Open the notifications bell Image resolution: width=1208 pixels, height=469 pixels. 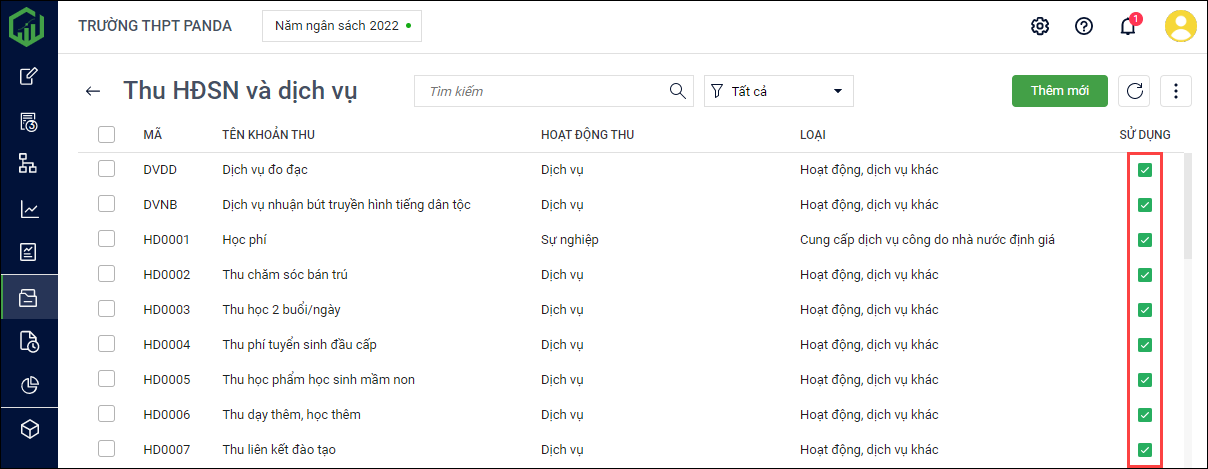(1128, 27)
